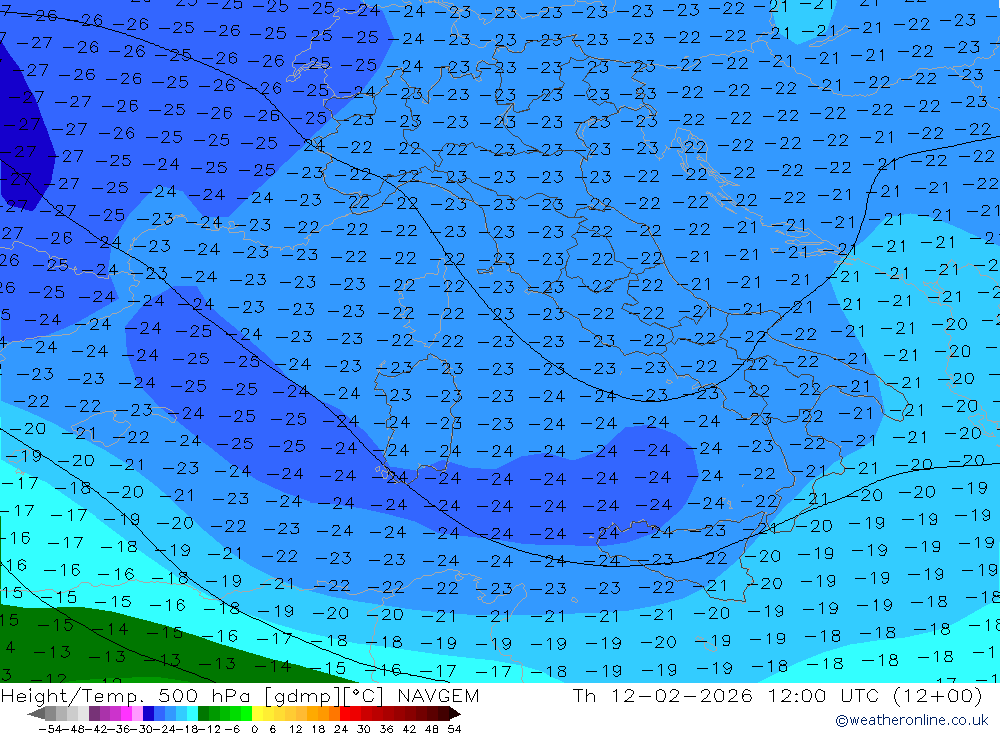Screen dimensions: 1000x733
Task: Click the '-54' legend scale label
Action: (x=50, y=729)
